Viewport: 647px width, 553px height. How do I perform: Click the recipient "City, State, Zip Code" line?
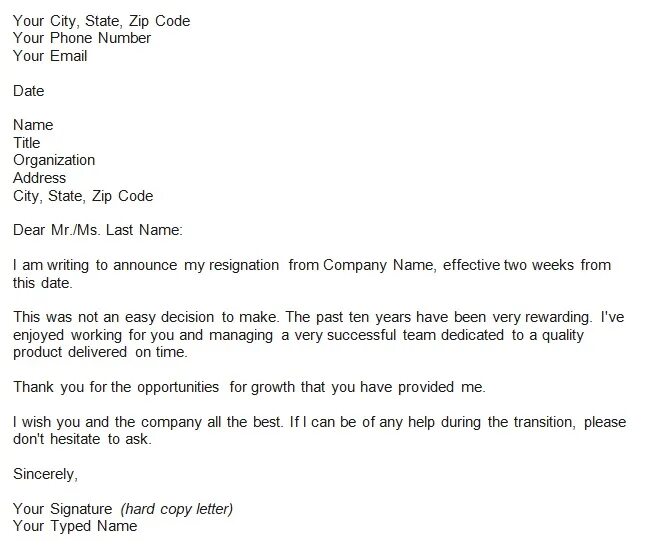(83, 196)
